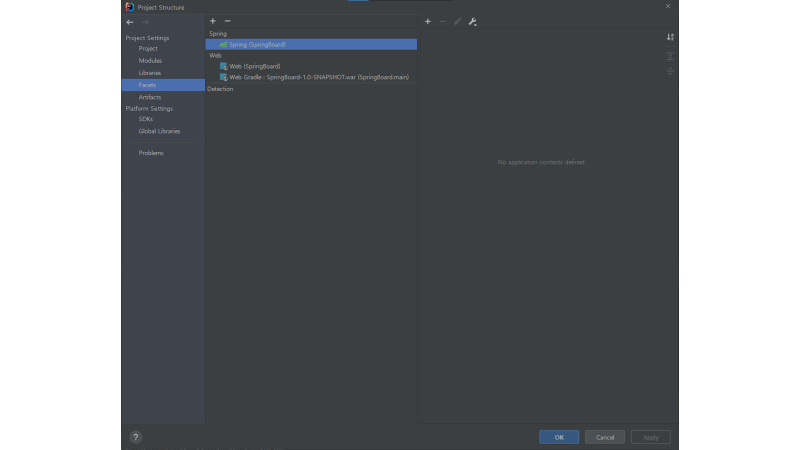Select the Spring (SpringBoard) facet

[x=257, y=44]
